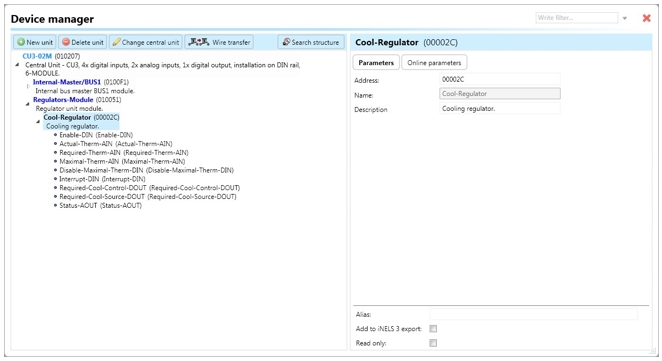Click the Search structure icon

(x=286, y=42)
